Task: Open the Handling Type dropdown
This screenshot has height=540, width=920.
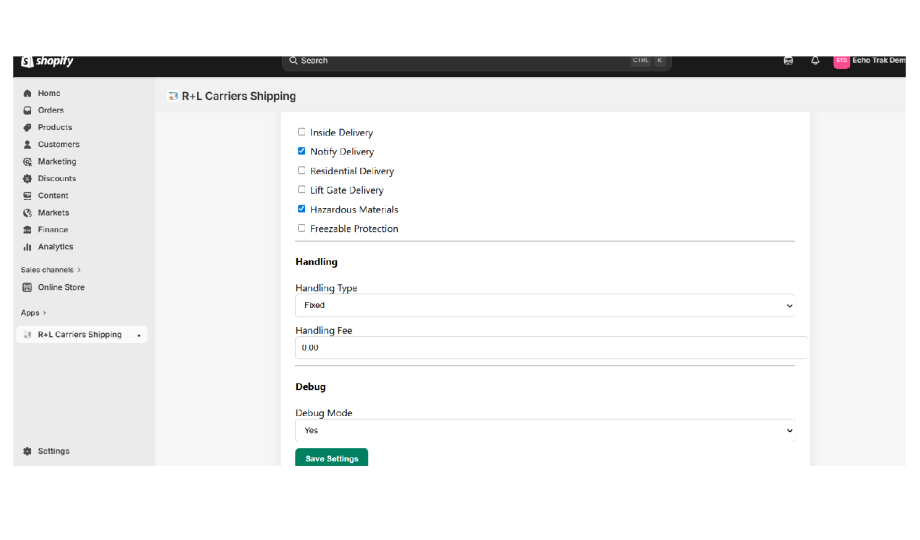Action: (x=545, y=305)
